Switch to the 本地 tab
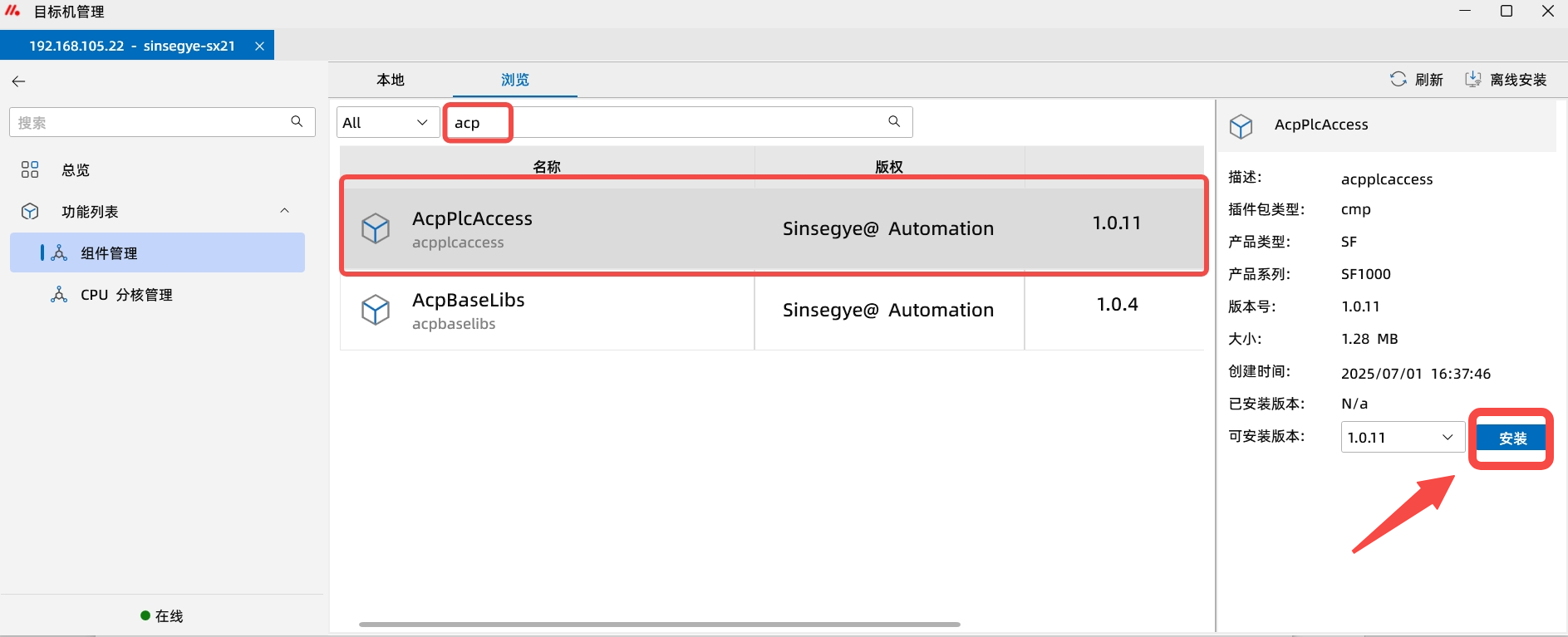This screenshot has height=637, width=1568. pos(390,80)
